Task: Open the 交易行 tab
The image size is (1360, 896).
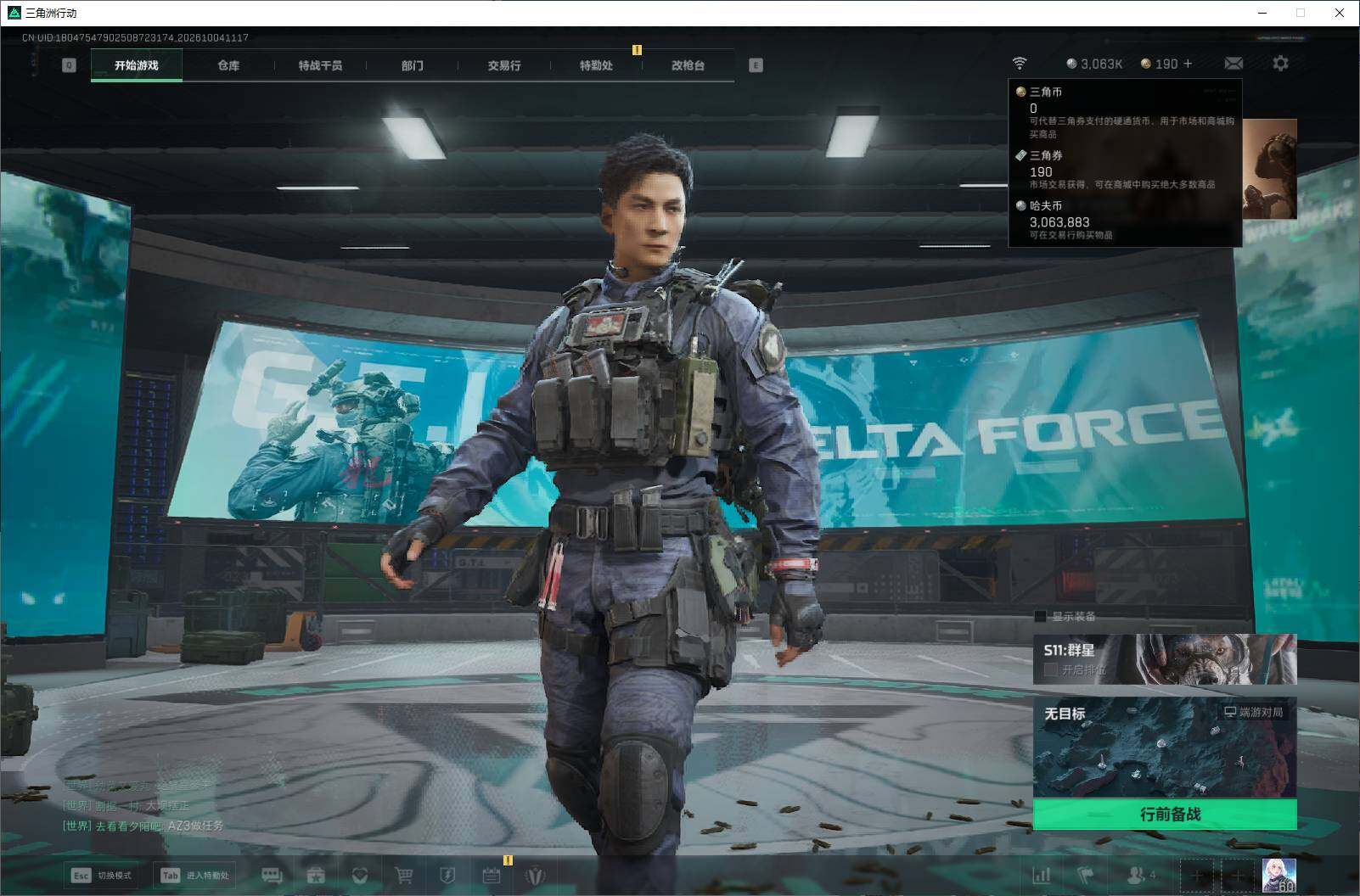Action: coord(504,65)
